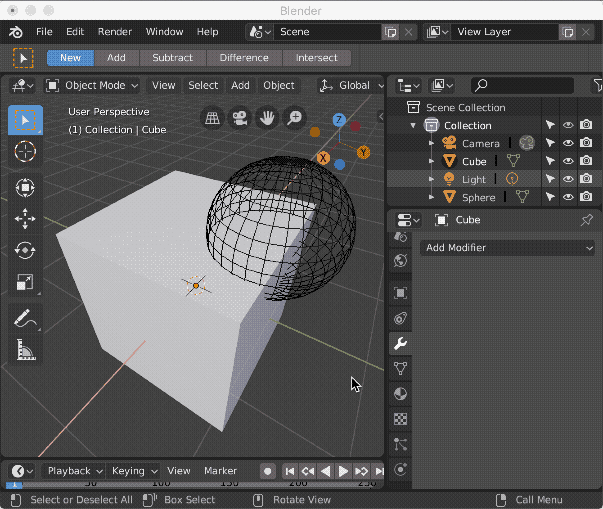Open the Object Constraints properties tab
The height and width of the screenshot is (509, 603).
coord(400,318)
